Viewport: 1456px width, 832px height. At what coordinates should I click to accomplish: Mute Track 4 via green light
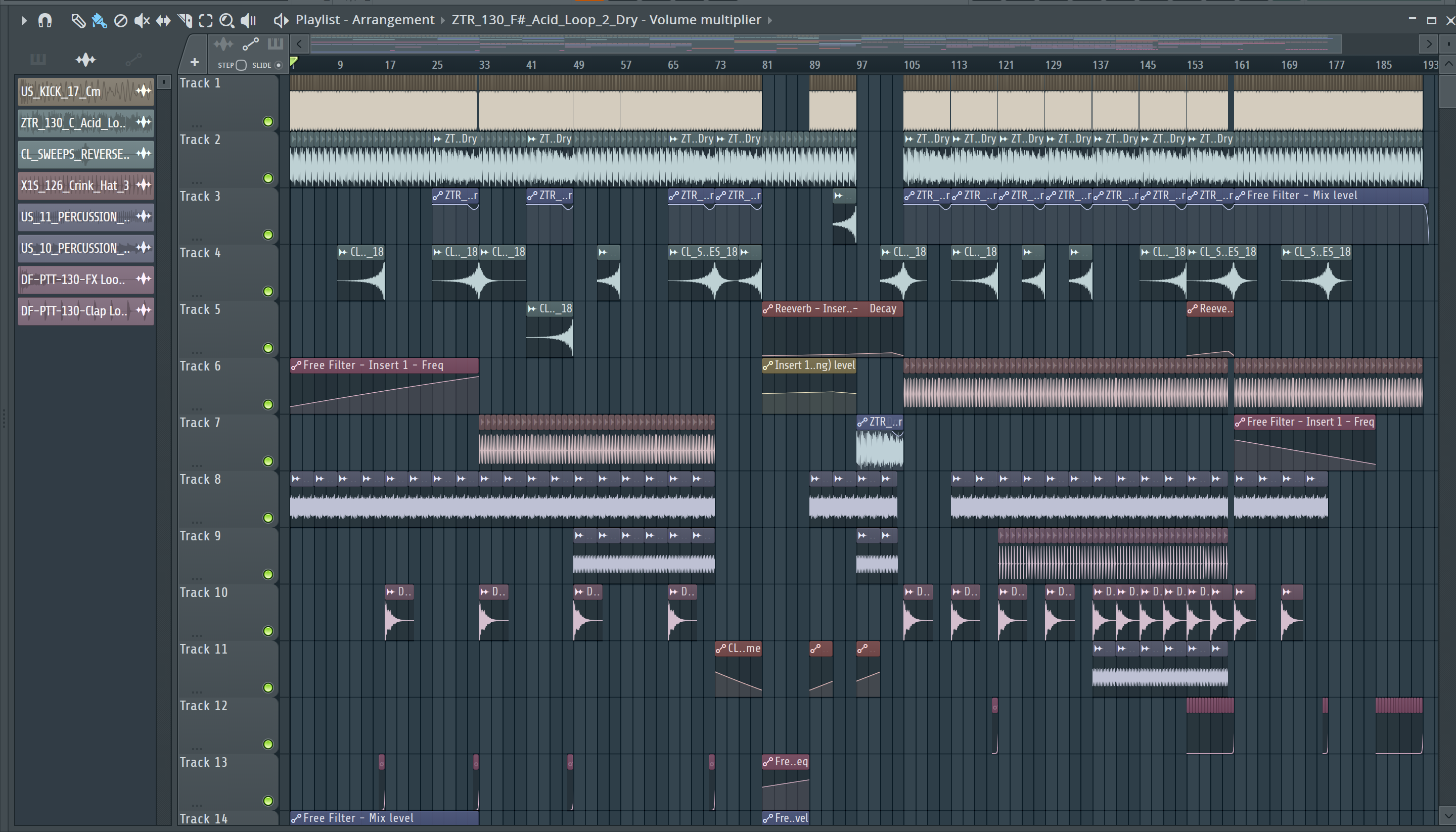pyautogui.click(x=268, y=292)
